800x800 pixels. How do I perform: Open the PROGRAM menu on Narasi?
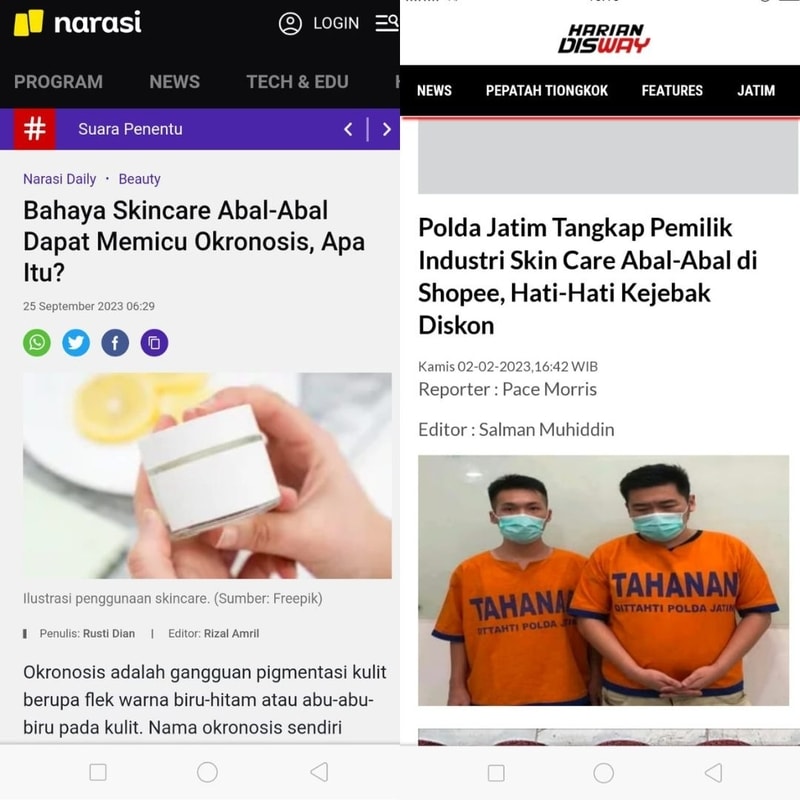point(58,82)
